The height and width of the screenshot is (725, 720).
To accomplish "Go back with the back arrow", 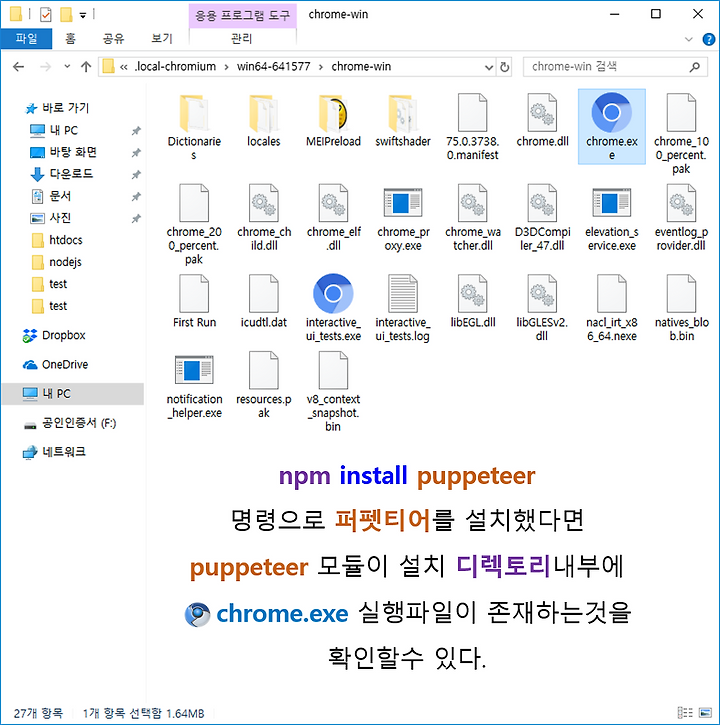I will [x=18, y=67].
